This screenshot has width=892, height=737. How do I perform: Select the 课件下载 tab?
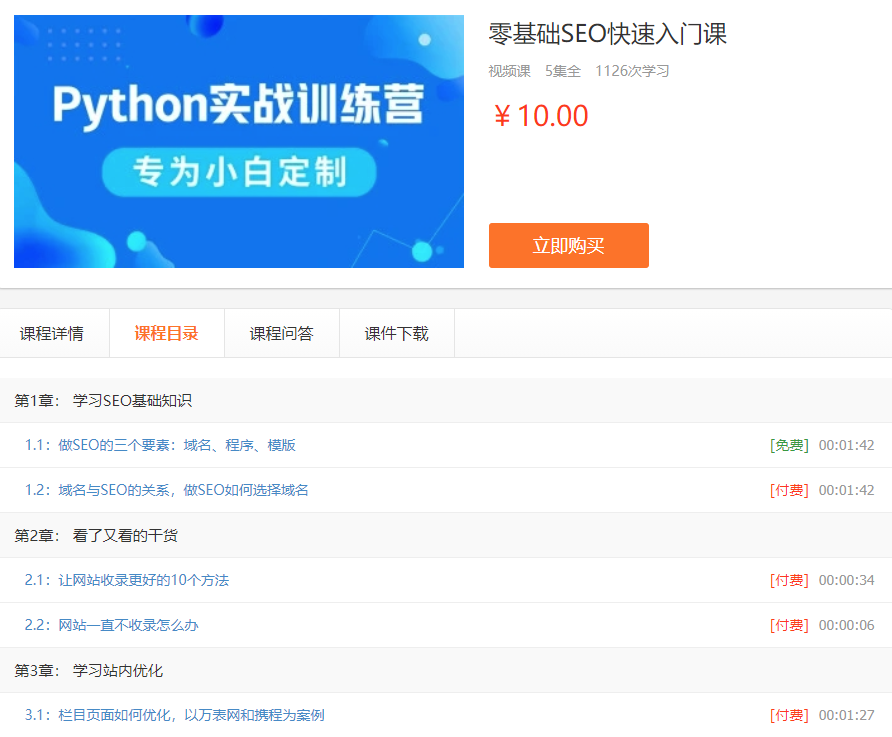click(x=397, y=333)
